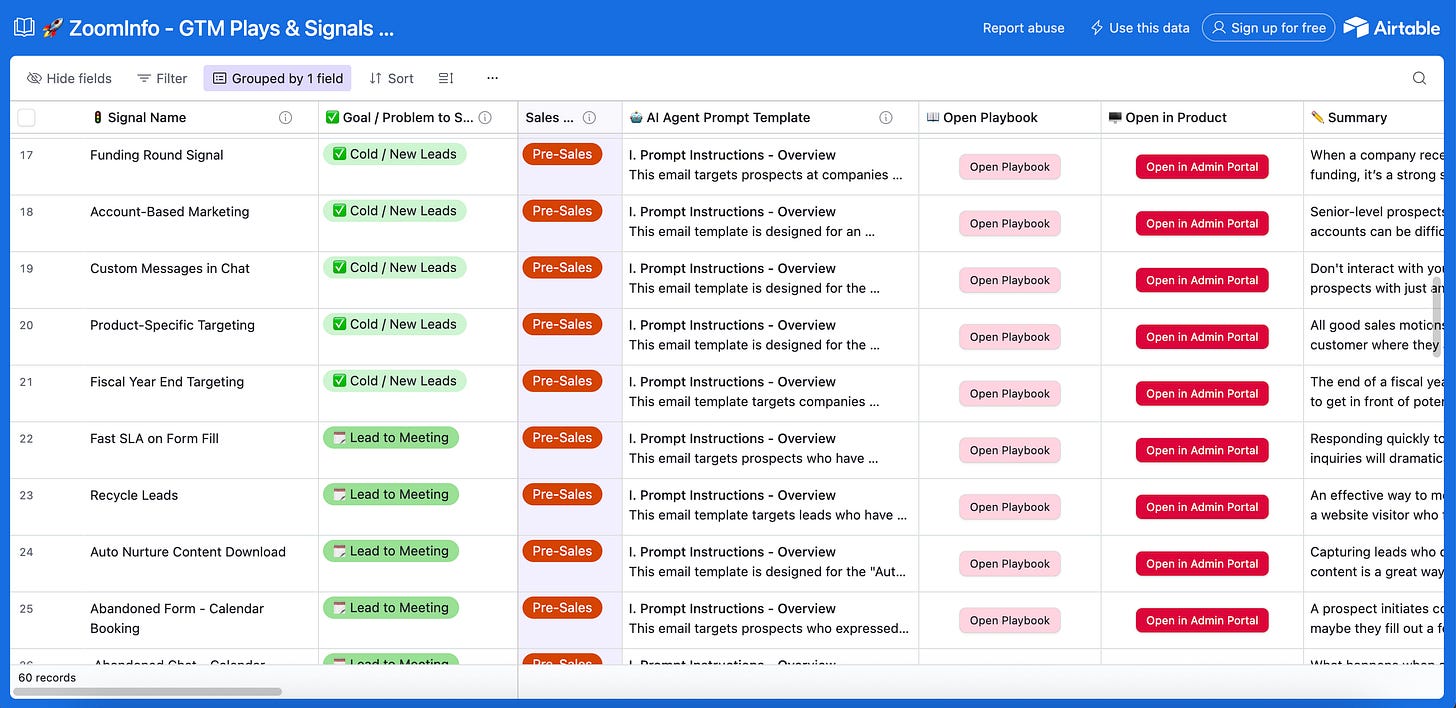Image resolution: width=1456 pixels, height=708 pixels.
Task: Click the user icon in Sign up button
Action: tap(1218, 28)
